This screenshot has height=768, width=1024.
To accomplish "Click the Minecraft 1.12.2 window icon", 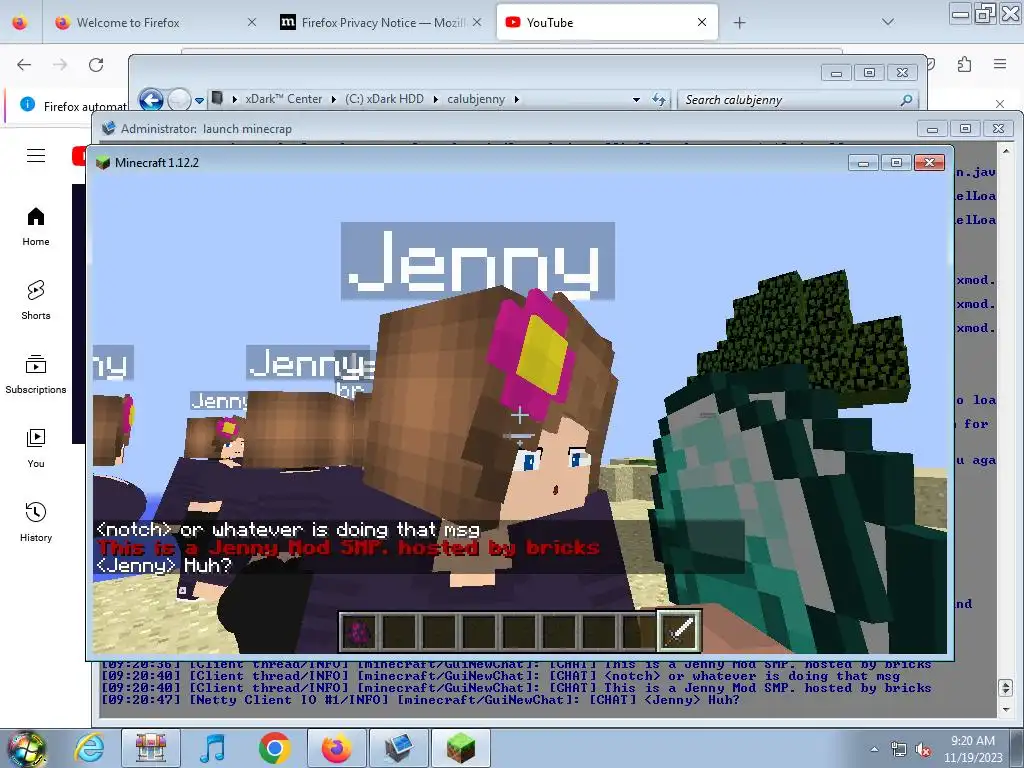I will tap(103, 163).
